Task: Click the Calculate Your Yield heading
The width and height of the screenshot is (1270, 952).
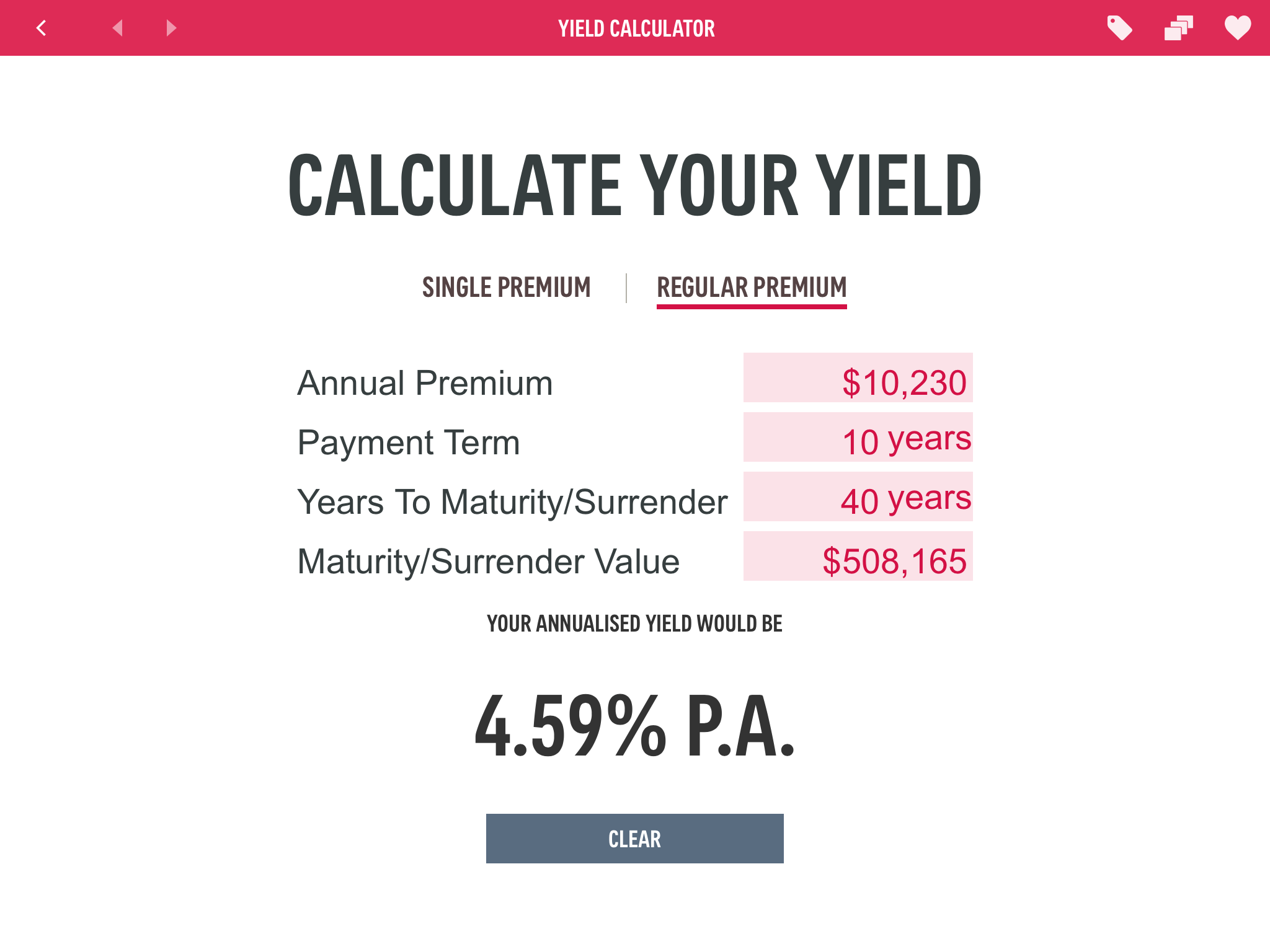Action: click(634, 186)
